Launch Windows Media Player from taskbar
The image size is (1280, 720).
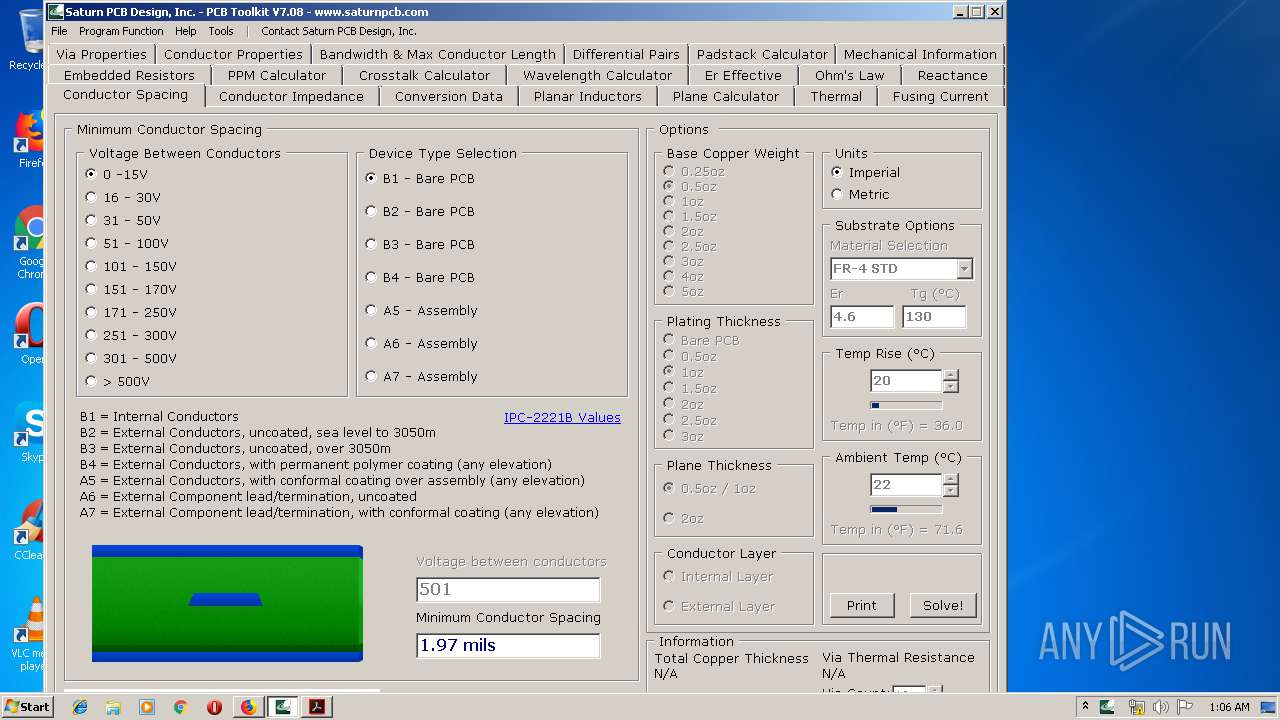[147, 707]
